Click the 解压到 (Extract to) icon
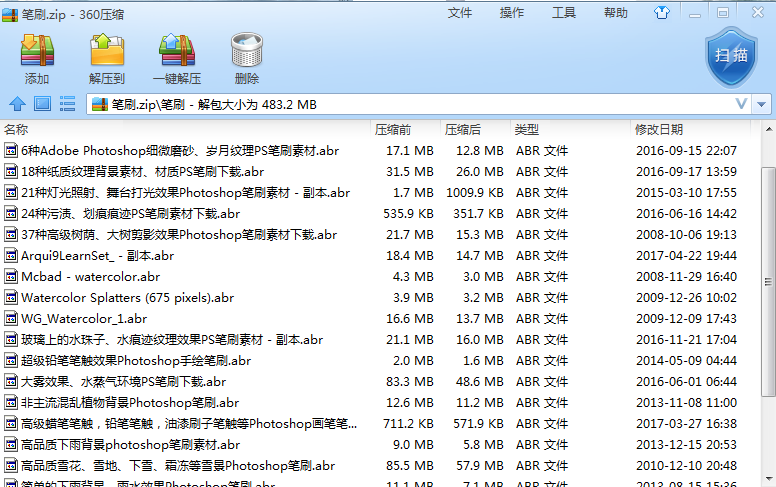The height and width of the screenshot is (487, 776). pos(106,52)
